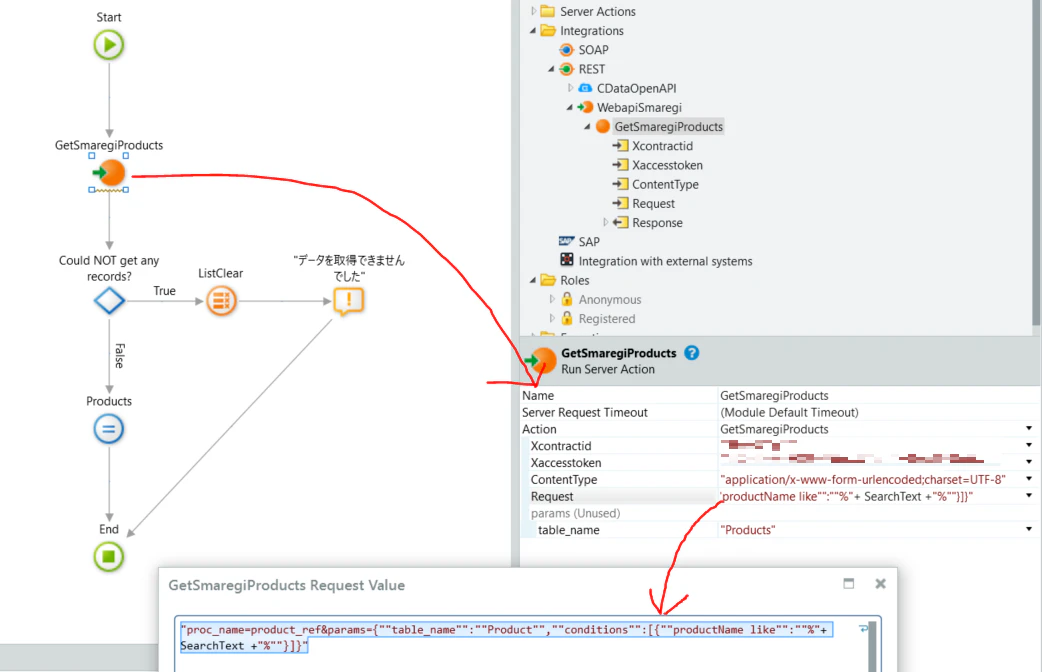Open help for GetSmaregiProducts properties
Image resolution: width=1042 pixels, height=672 pixels.
pyautogui.click(x=692, y=353)
